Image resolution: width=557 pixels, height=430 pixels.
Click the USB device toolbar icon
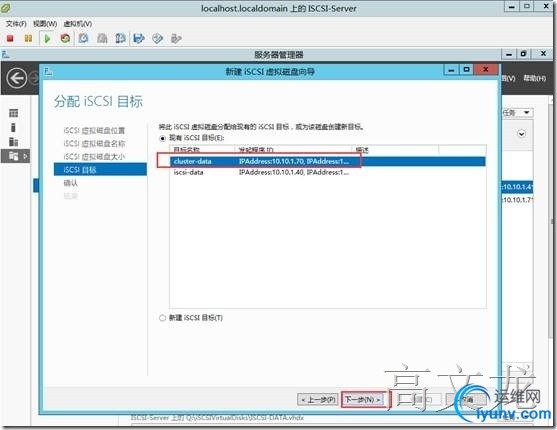[x=176, y=38]
